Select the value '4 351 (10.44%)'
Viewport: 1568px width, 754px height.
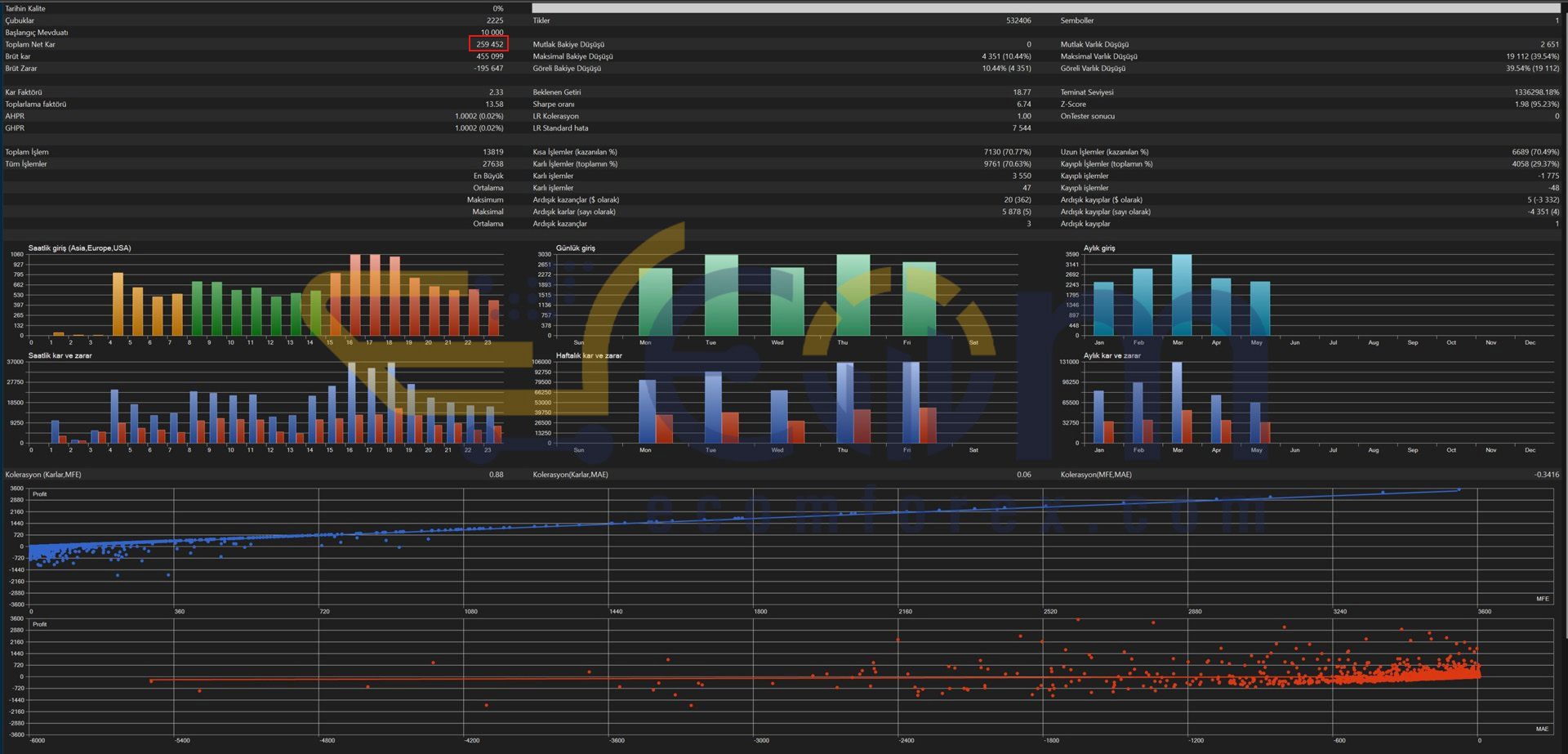click(1006, 56)
